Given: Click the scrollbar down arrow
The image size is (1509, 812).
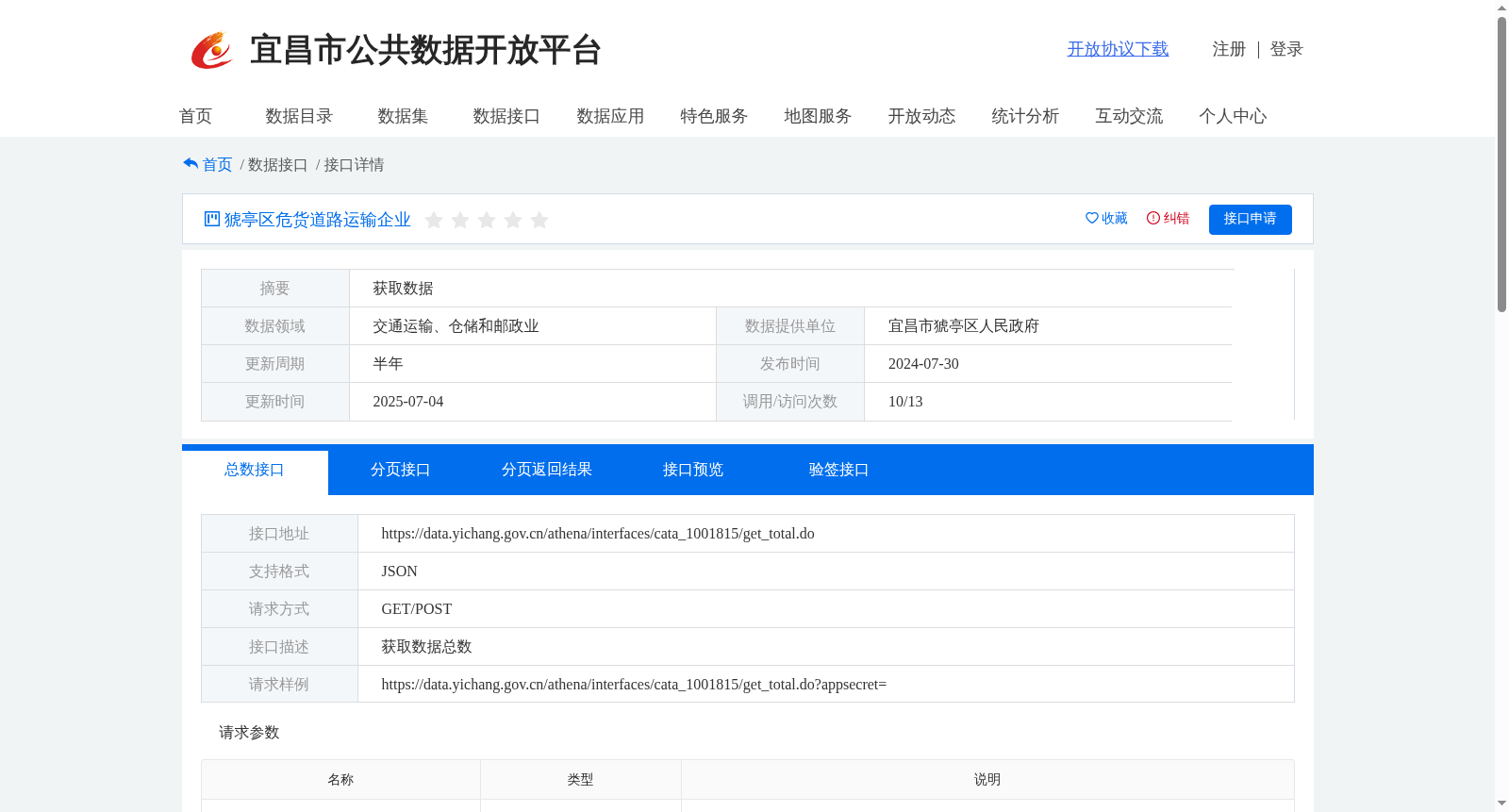Looking at the screenshot, I should 1501,804.
